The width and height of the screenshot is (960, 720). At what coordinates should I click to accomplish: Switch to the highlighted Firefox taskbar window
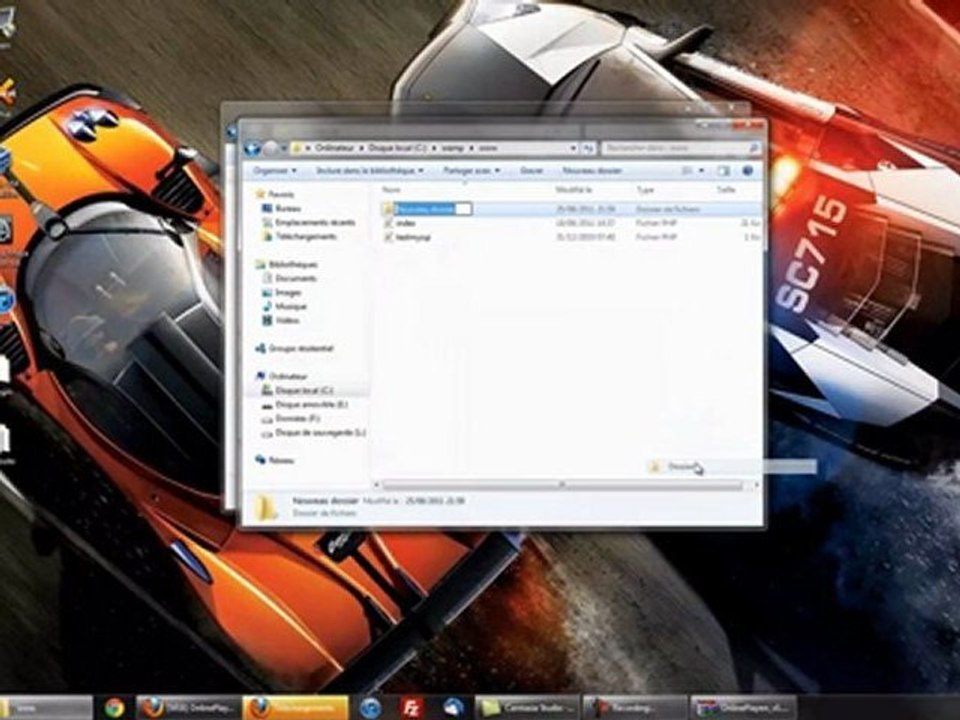click(x=296, y=708)
